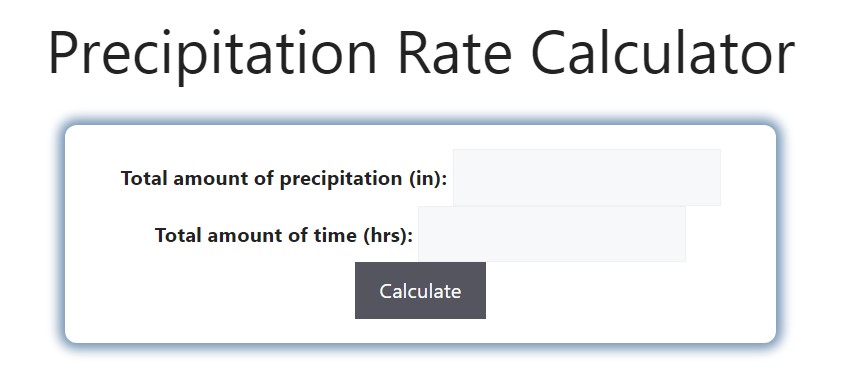Place cursor in the hours box
The height and width of the screenshot is (377, 860).
pyautogui.click(x=552, y=234)
